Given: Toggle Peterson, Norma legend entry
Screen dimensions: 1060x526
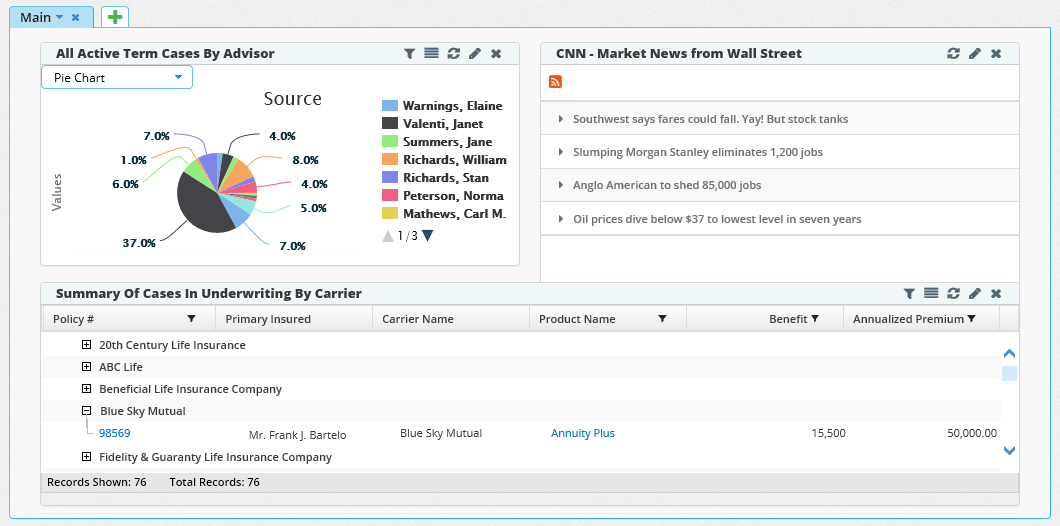Looking at the screenshot, I should click(x=452, y=196).
